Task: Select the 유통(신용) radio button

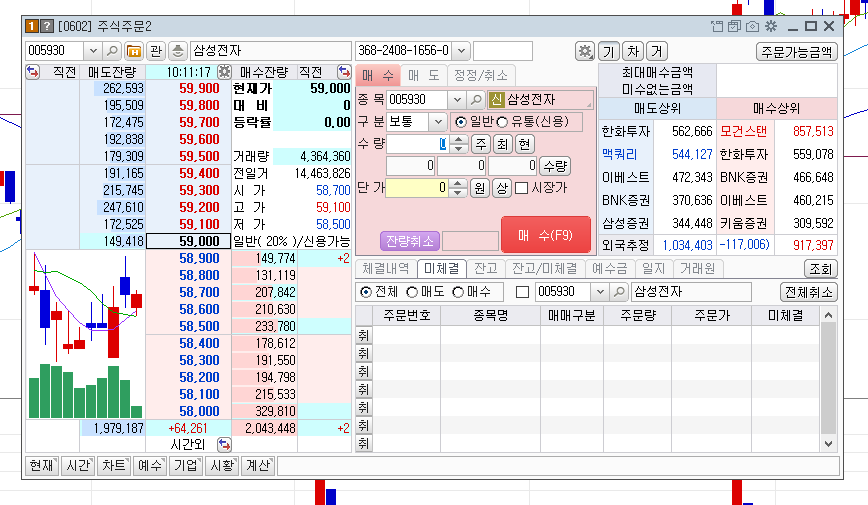Action: 502,122
